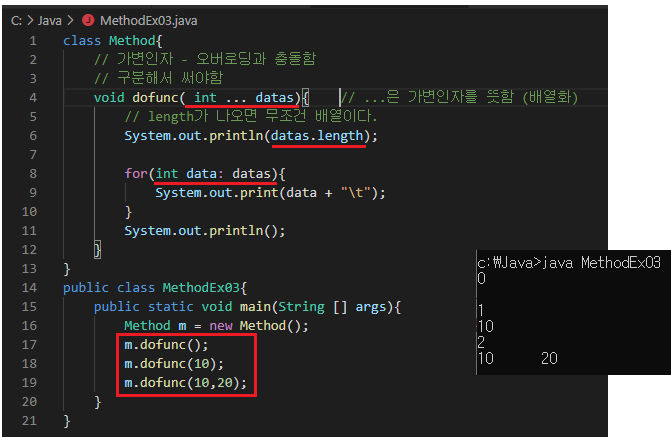Click line number 21 in the gutter

coord(29,421)
